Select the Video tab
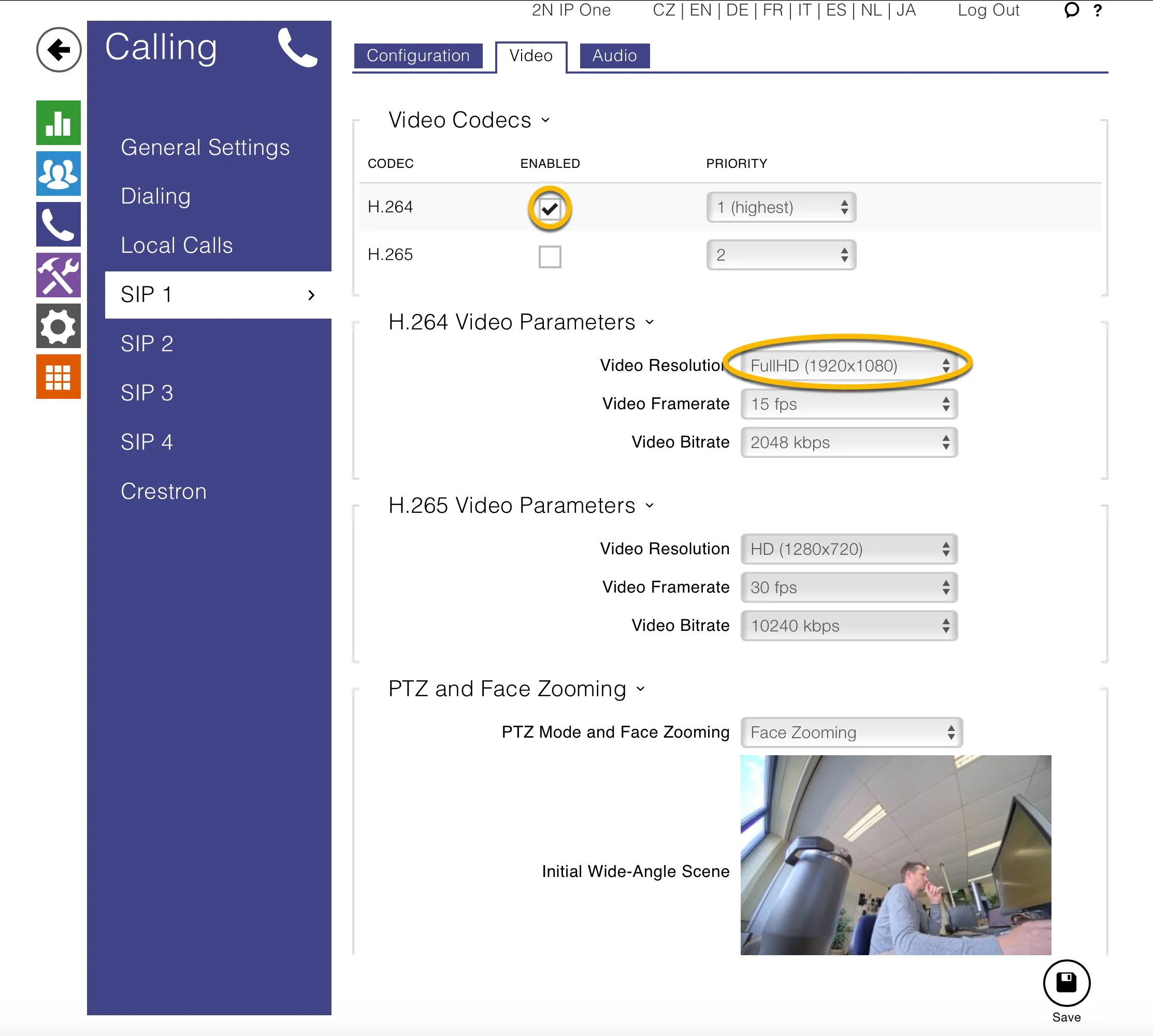This screenshot has width=1153, height=1036. pos(531,56)
